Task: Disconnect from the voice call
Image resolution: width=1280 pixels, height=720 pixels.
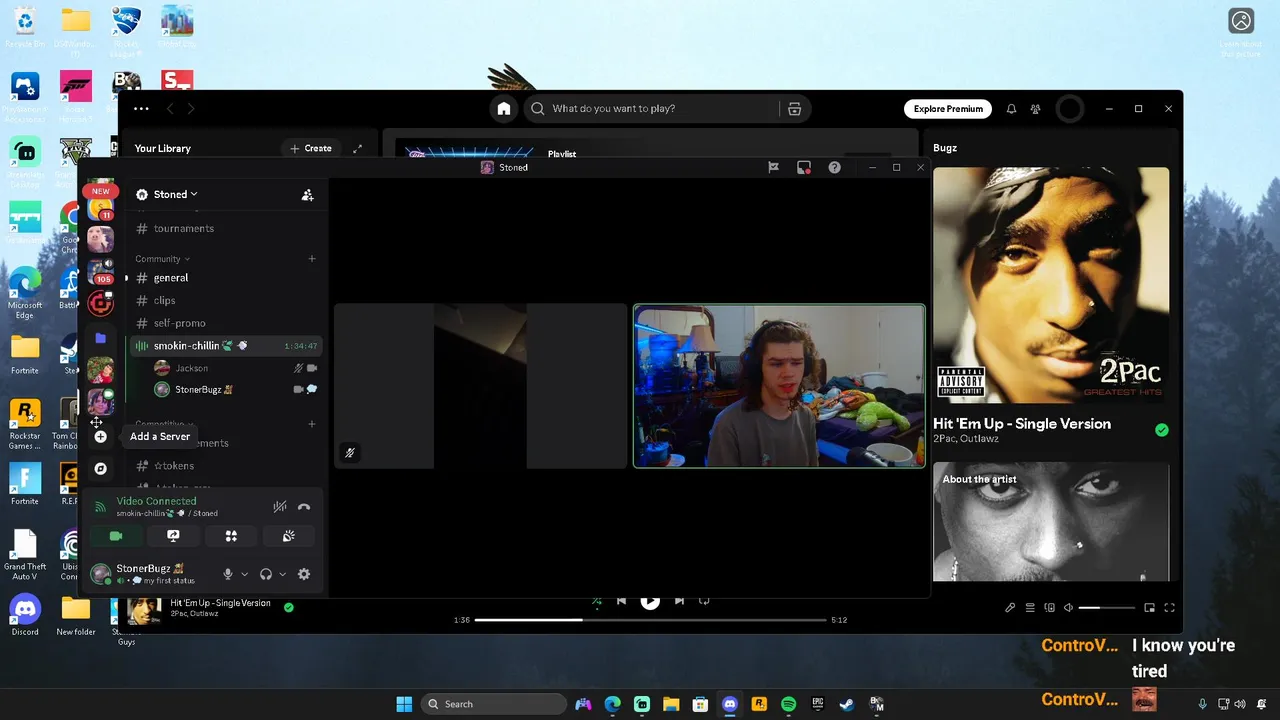Action: pos(304,507)
